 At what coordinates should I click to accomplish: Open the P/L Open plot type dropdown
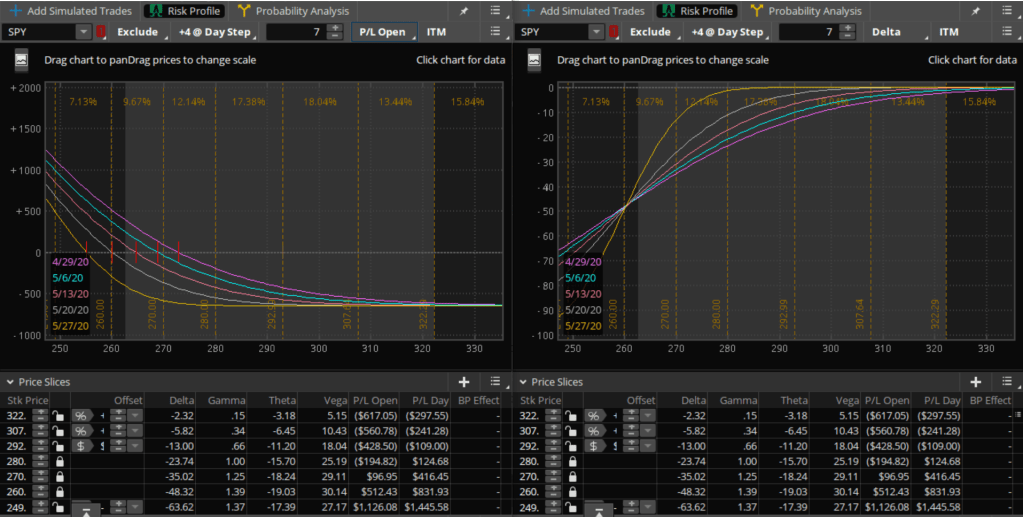pos(383,32)
